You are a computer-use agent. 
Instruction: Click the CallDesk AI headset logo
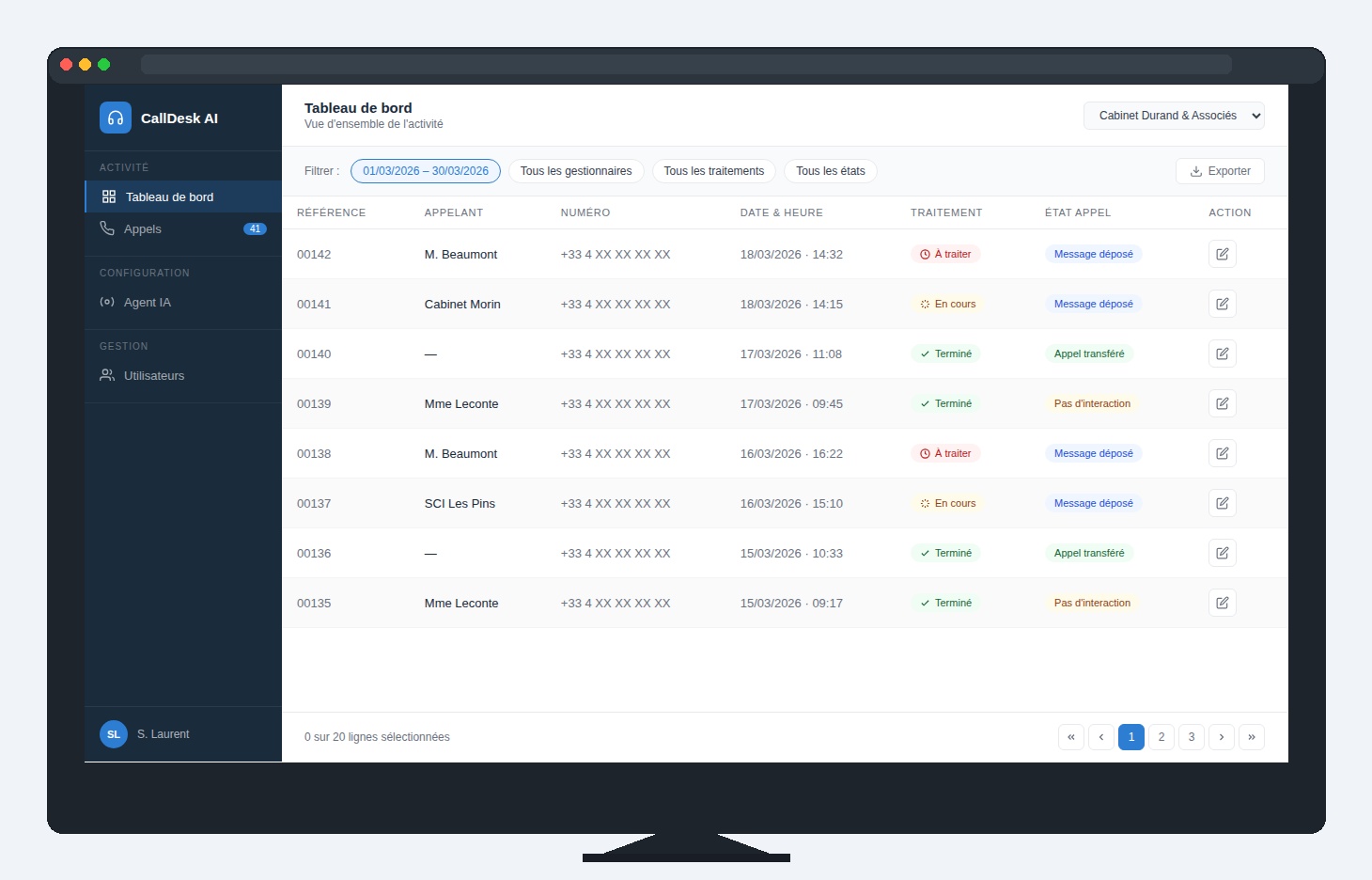coord(116,118)
